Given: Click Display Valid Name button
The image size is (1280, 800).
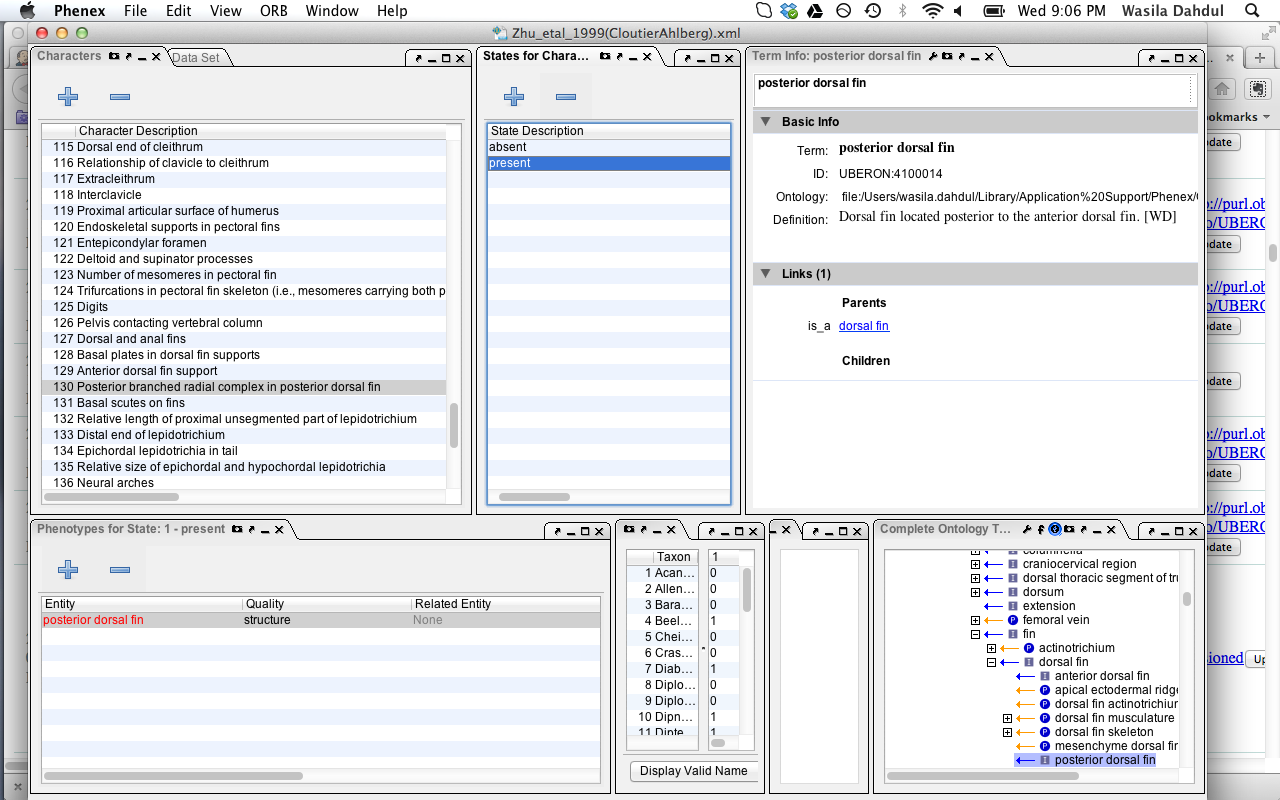Looking at the screenshot, I should tap(694, 771).
